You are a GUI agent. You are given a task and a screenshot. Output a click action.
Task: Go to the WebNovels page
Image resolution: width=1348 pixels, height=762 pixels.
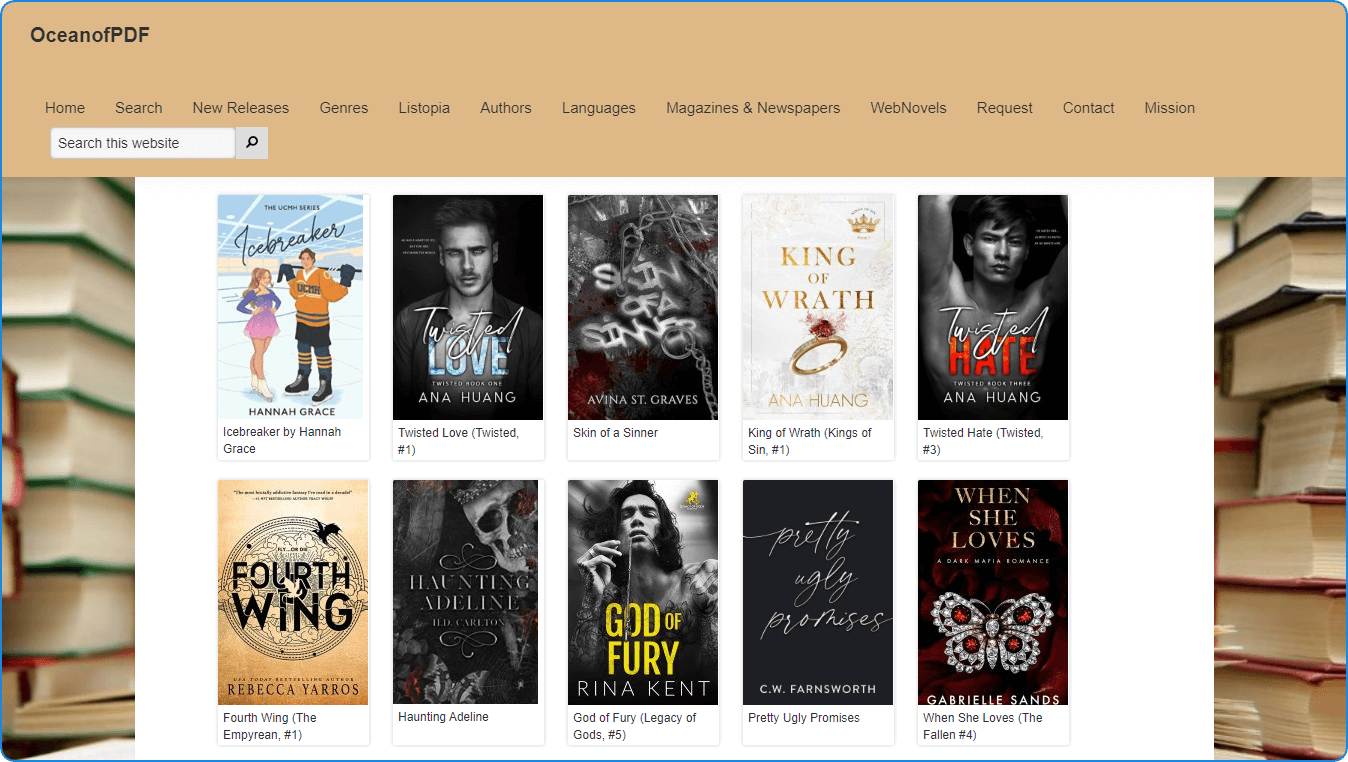[x=908, y=108]
